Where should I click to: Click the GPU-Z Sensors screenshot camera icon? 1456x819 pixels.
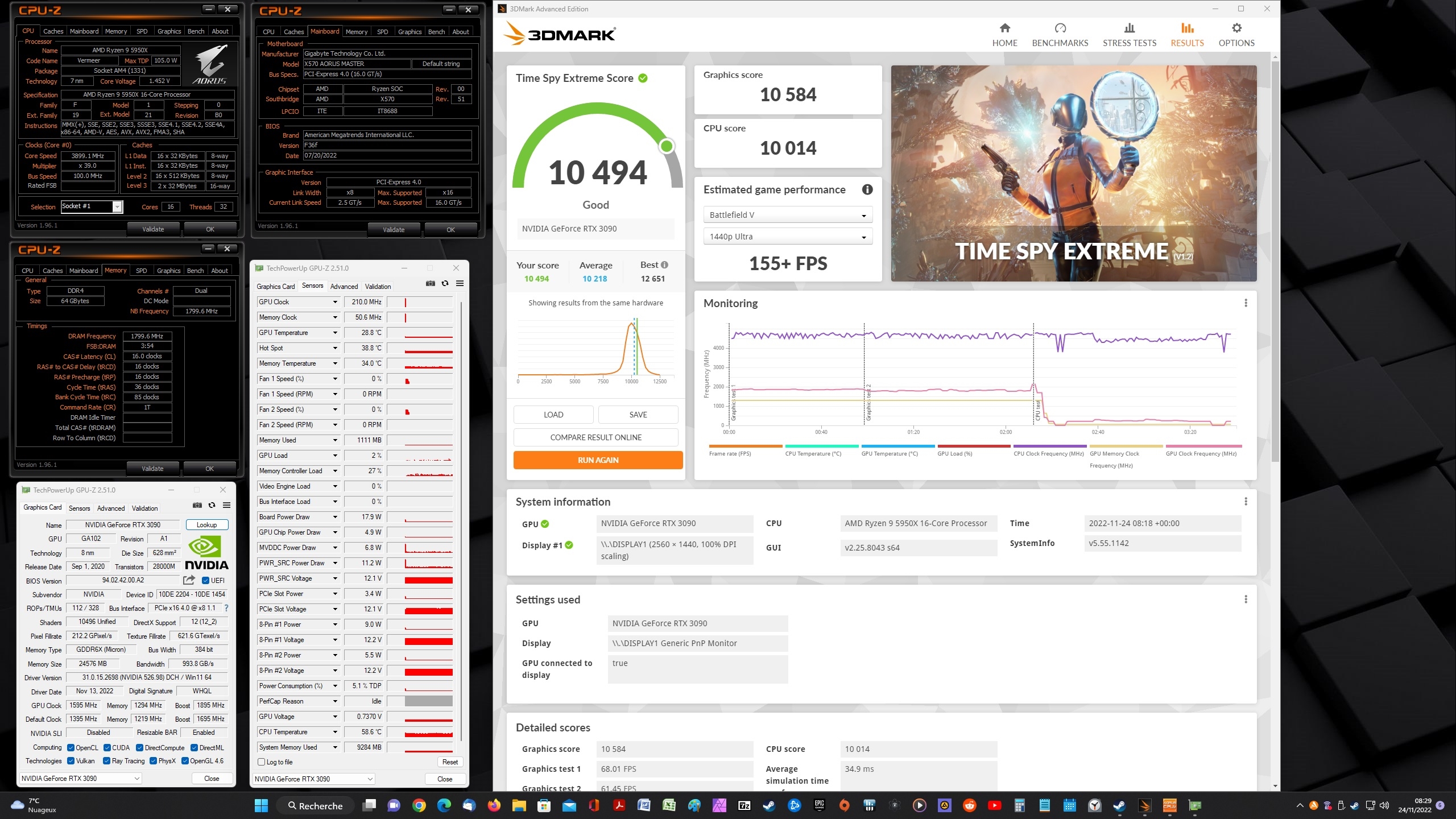click(431, 283)
